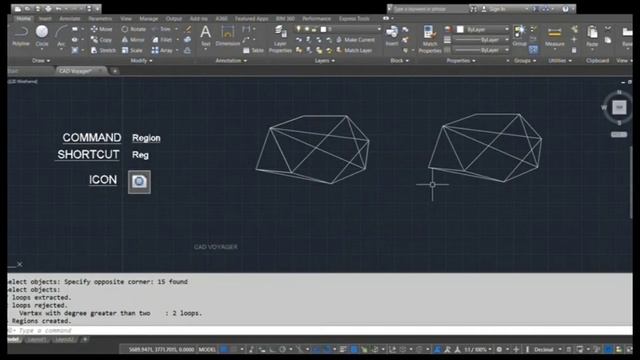Expand the Utilities panel
640x360 pixels.
pos(560,60)
